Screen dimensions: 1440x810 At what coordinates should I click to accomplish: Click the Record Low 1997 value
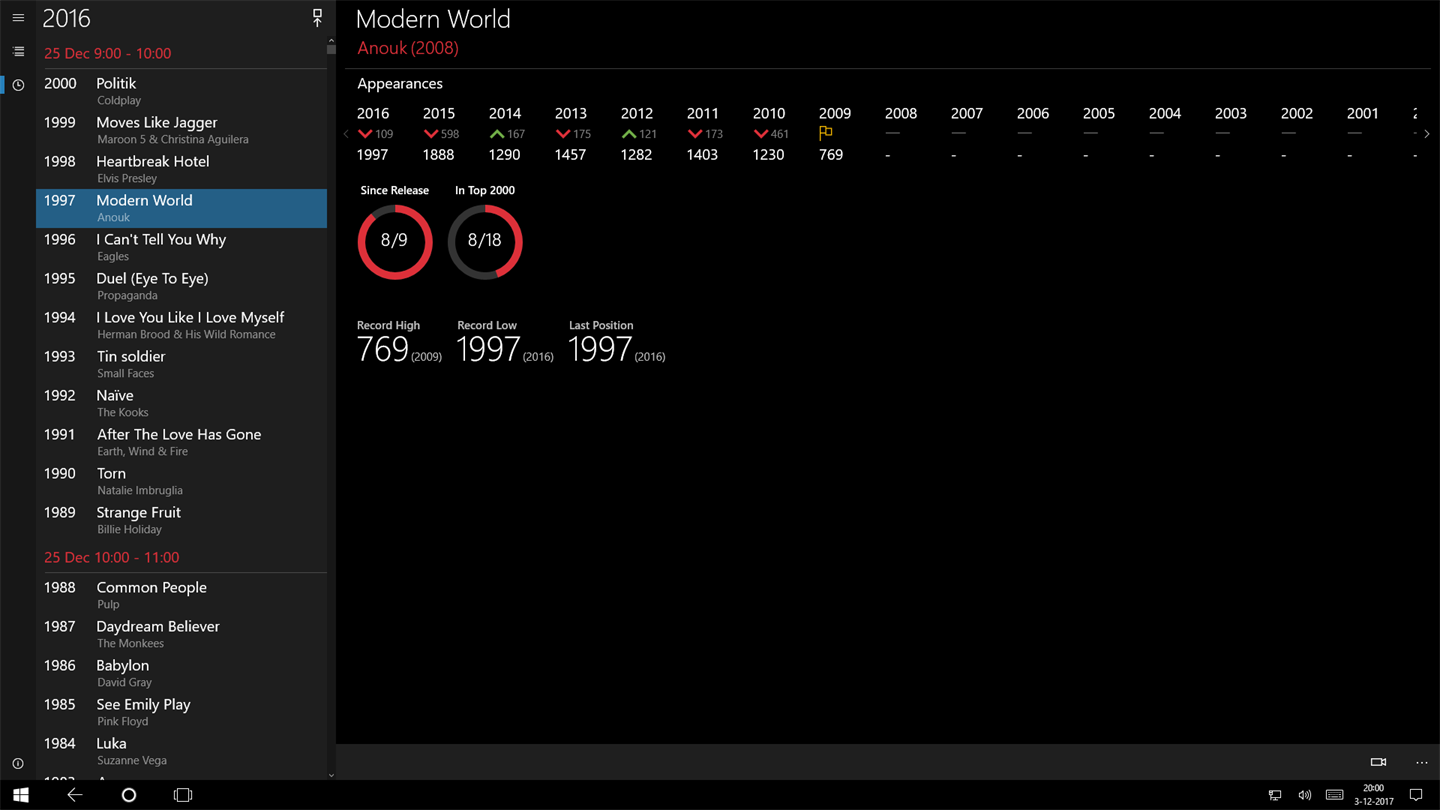tap(488, 349)
